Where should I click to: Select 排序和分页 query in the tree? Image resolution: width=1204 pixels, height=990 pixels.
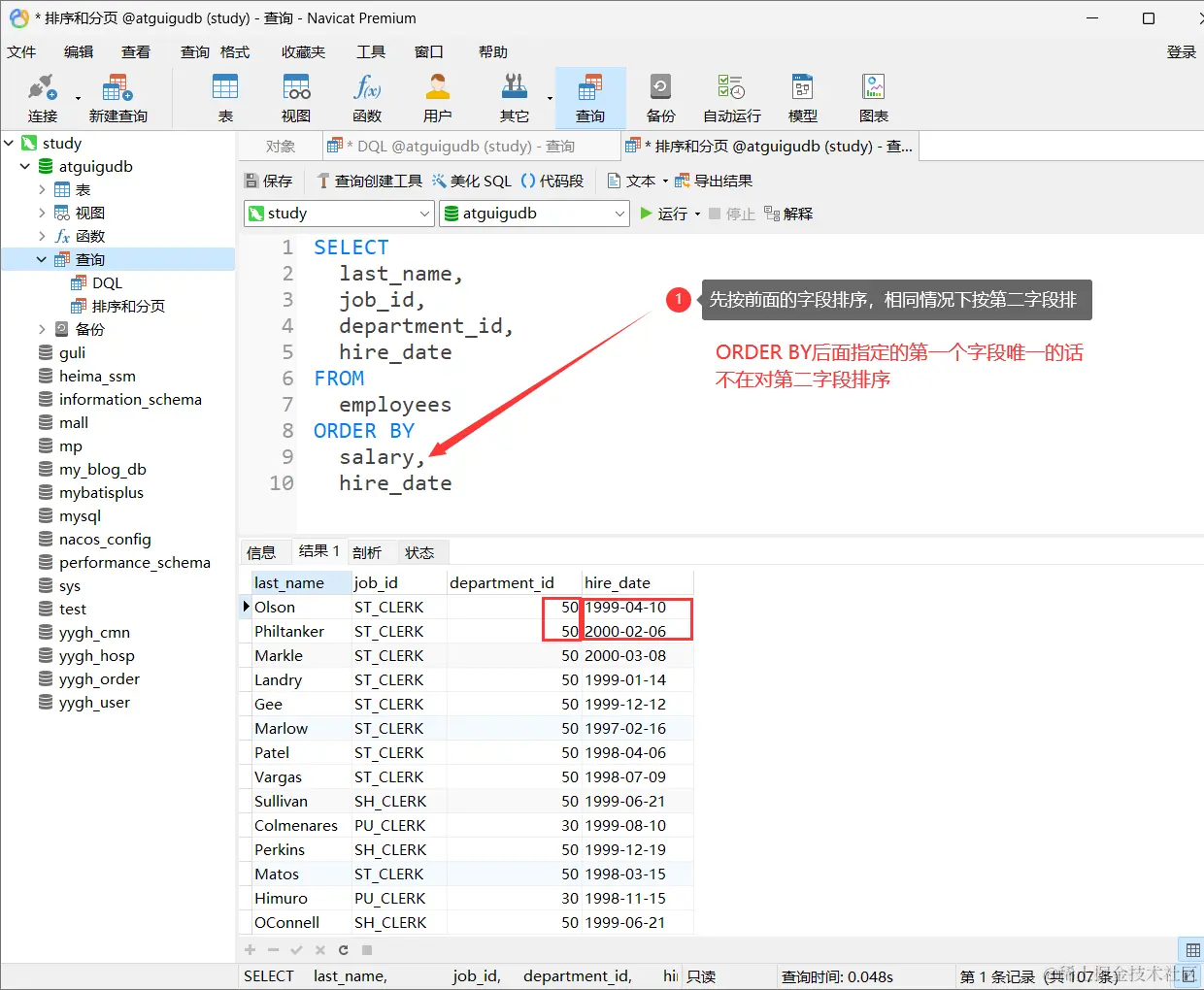[x=128, y=306]
